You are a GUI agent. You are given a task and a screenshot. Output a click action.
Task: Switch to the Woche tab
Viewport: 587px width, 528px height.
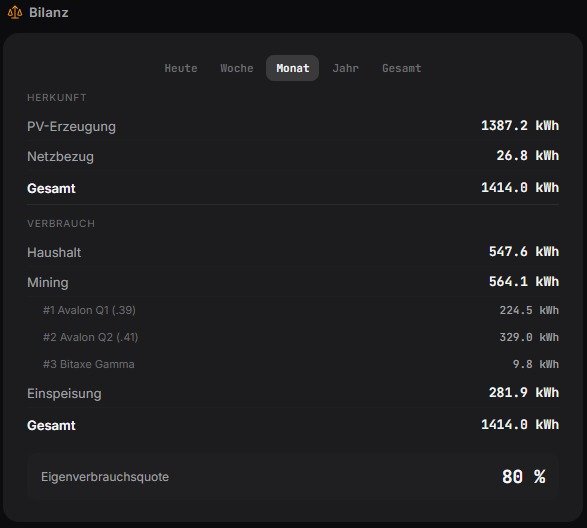(237, 68)
